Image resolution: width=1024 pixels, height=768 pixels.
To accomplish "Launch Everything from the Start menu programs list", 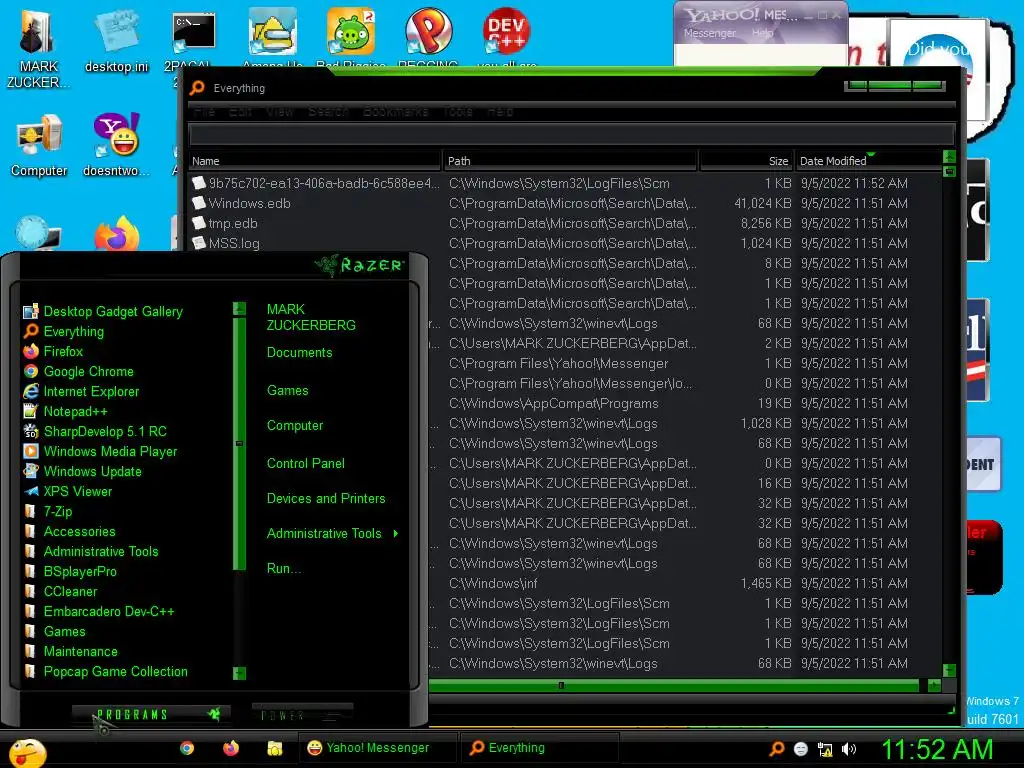I will point(63,331).
